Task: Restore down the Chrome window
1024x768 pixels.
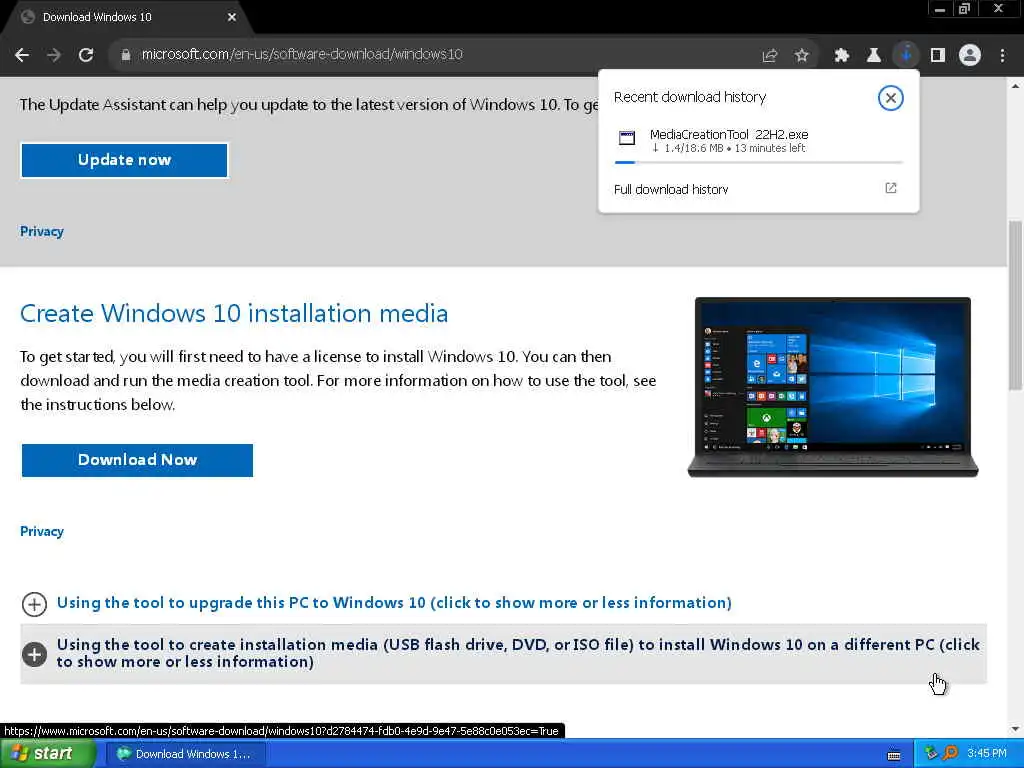Action: 964,9
